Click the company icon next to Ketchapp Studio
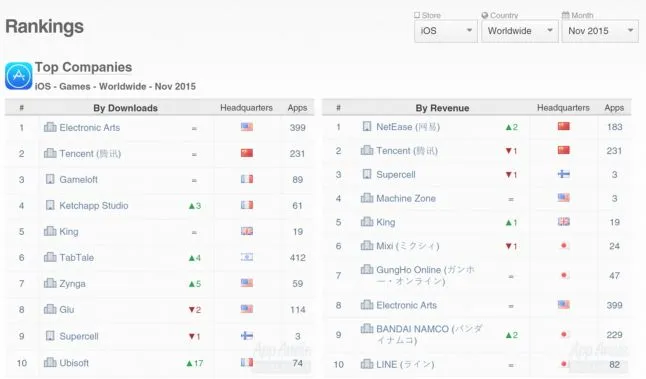This screenshot has height=379, width=646. pos(50,205)
